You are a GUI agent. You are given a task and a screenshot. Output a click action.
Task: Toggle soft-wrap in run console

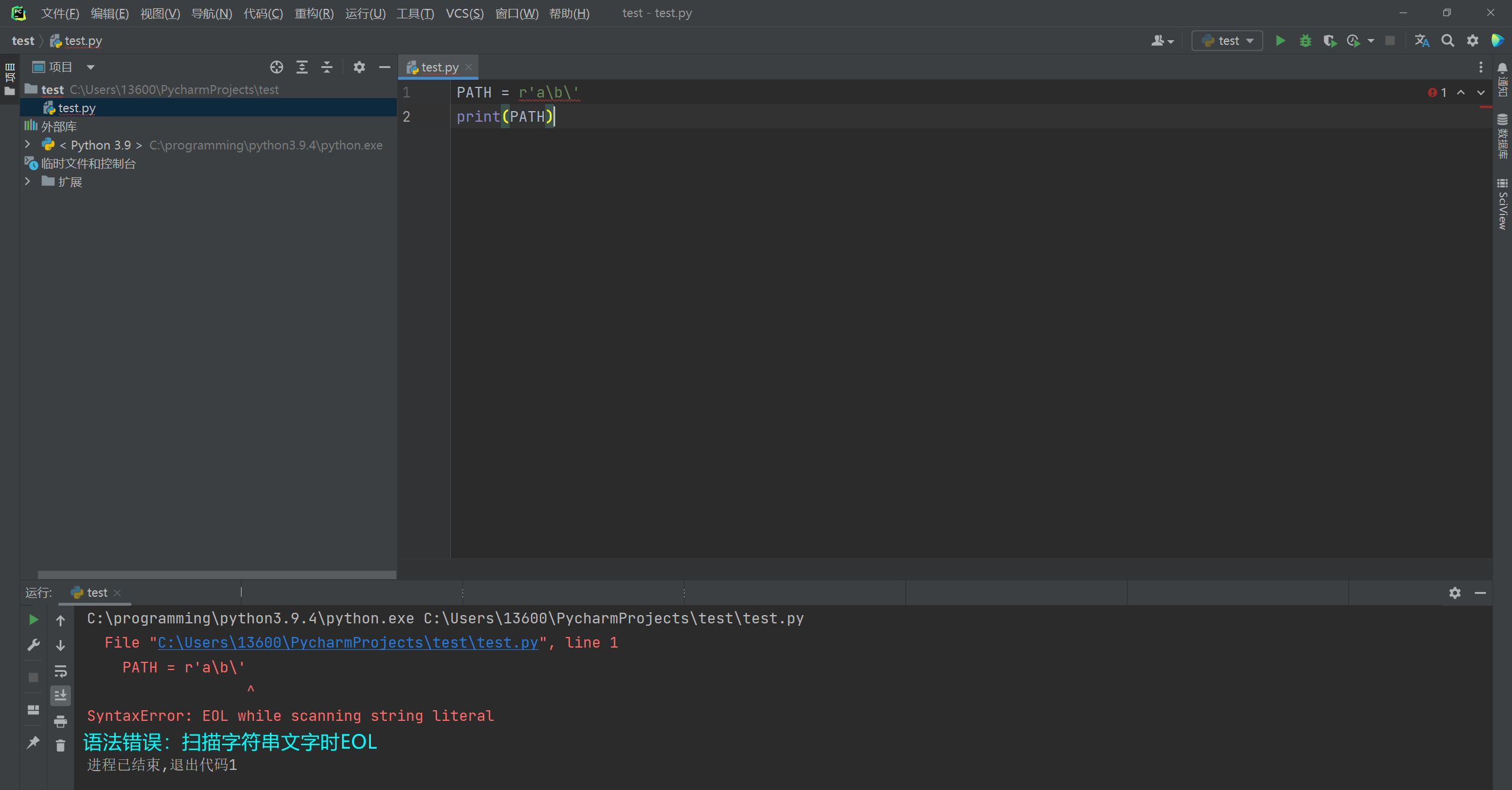(60, 671)
